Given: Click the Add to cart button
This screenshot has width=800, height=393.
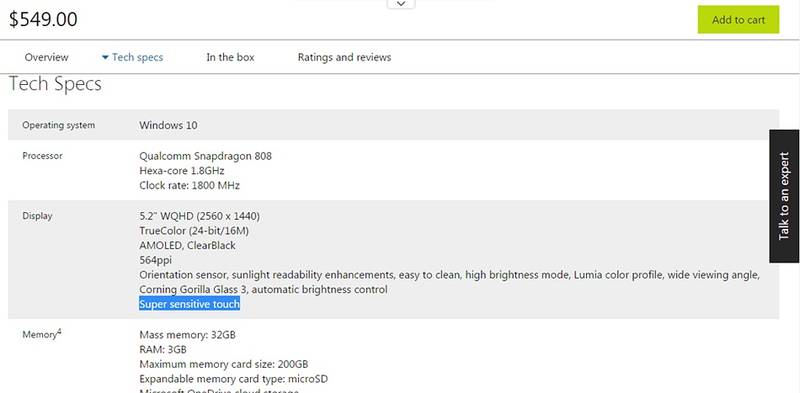Looking at the screenshot, I should point(738,20).
